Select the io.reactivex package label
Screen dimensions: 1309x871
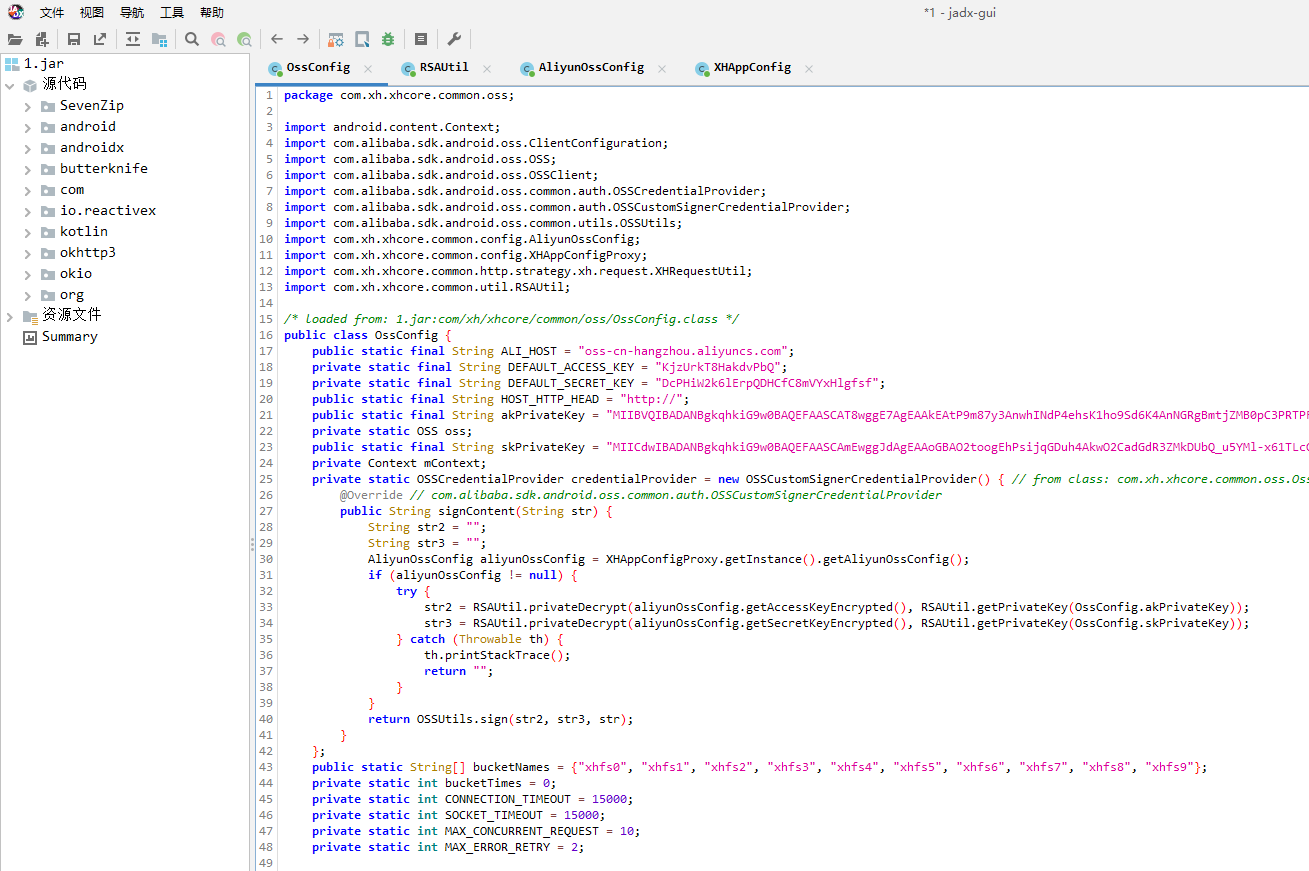(x=108, y=210)
